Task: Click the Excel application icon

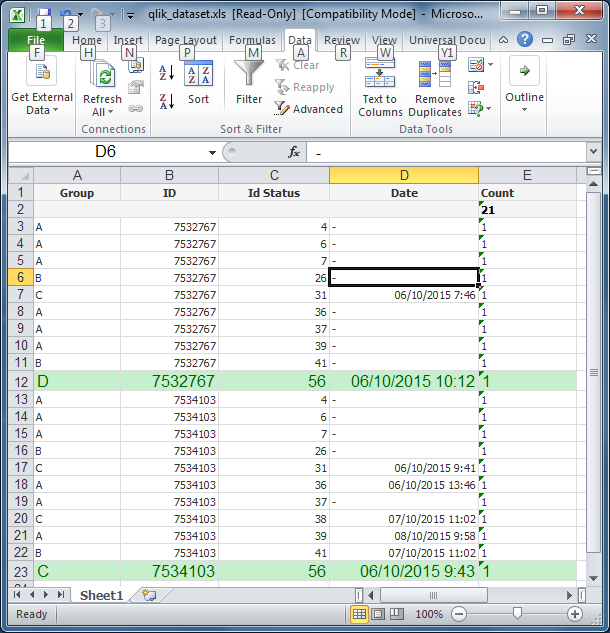Action: coord(17,15)
